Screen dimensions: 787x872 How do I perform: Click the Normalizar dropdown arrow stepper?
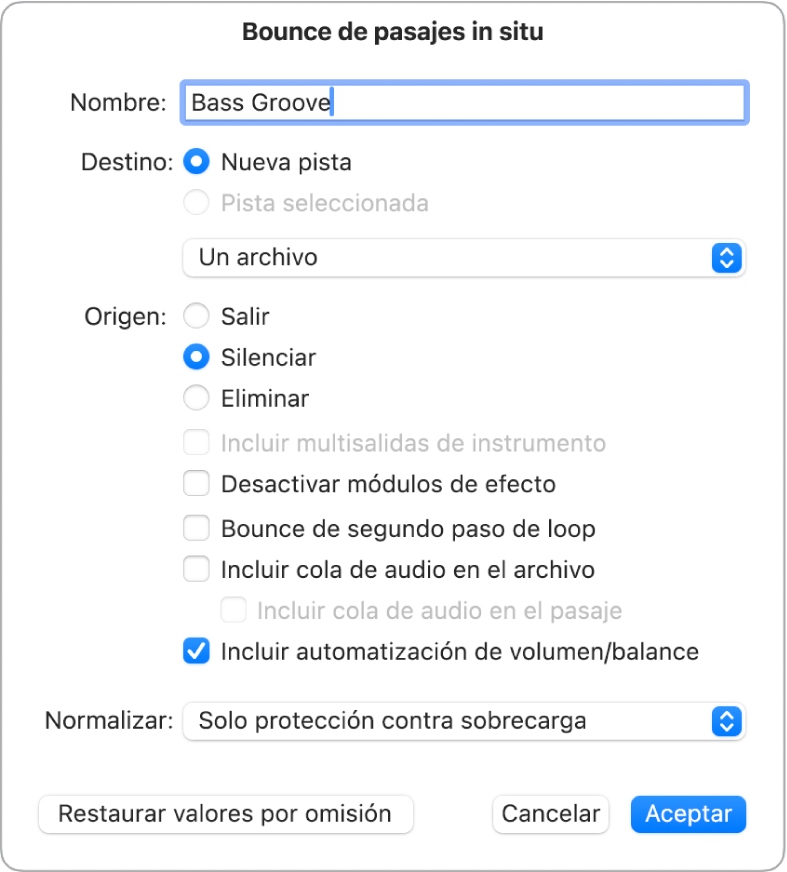pyautogui.click(x=726, y=721)
